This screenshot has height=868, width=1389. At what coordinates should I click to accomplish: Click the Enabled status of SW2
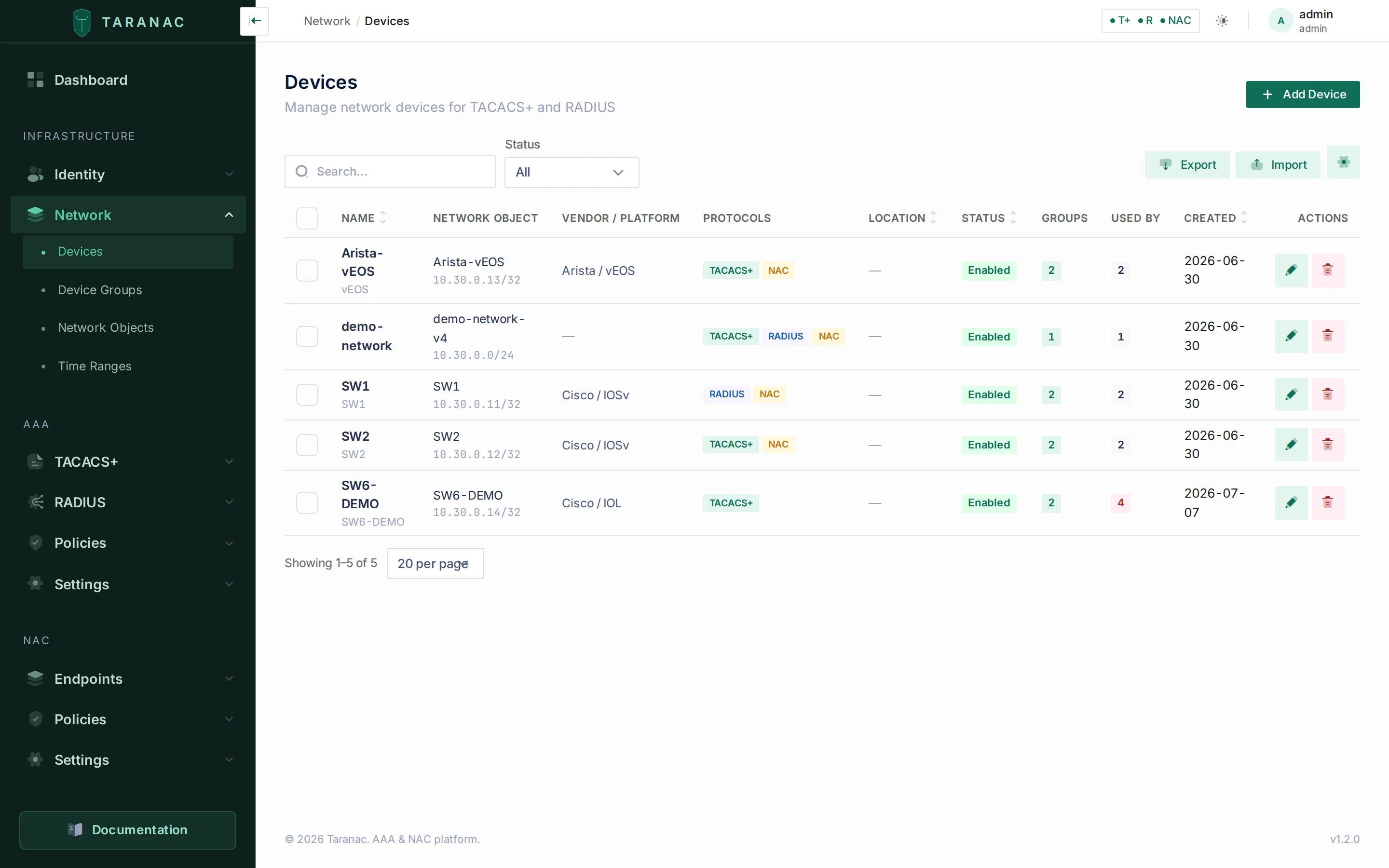click(x=988, y=445)
